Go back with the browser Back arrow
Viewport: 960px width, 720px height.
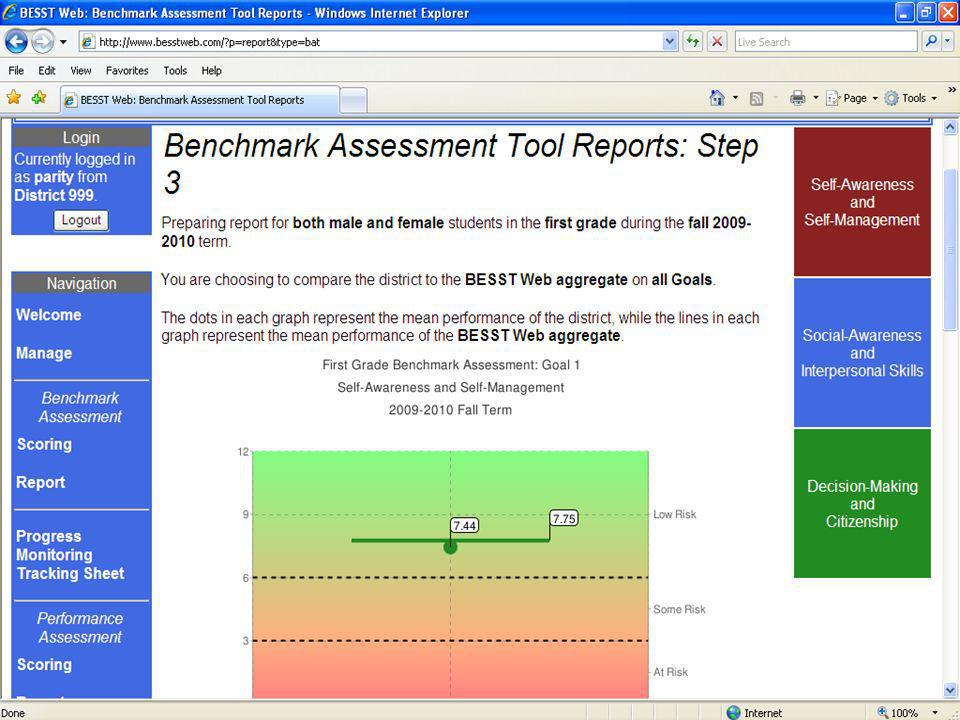(x=16, y=42)
